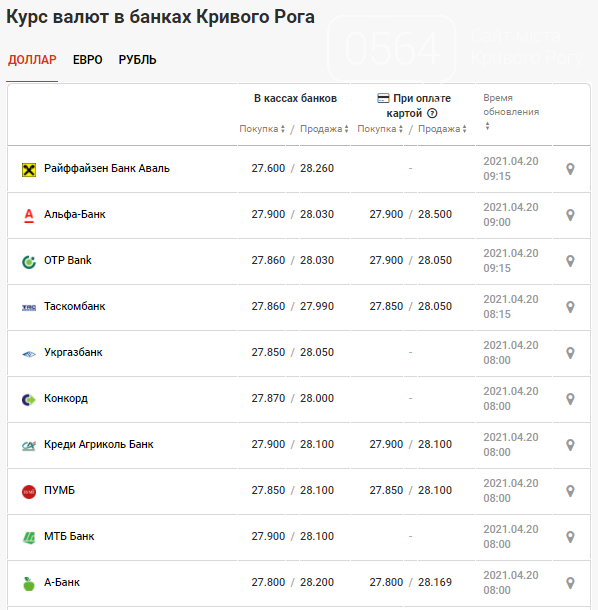598x610 pixels.
Task: Click the credit card icon in header
Action: click(x=383, y=98)
